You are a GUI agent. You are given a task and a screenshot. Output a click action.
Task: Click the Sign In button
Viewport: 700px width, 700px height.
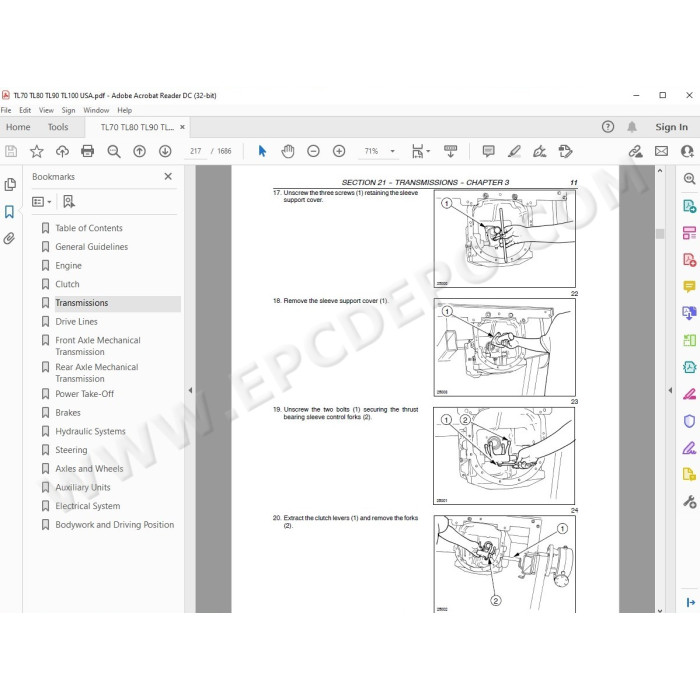pos(671,127)
